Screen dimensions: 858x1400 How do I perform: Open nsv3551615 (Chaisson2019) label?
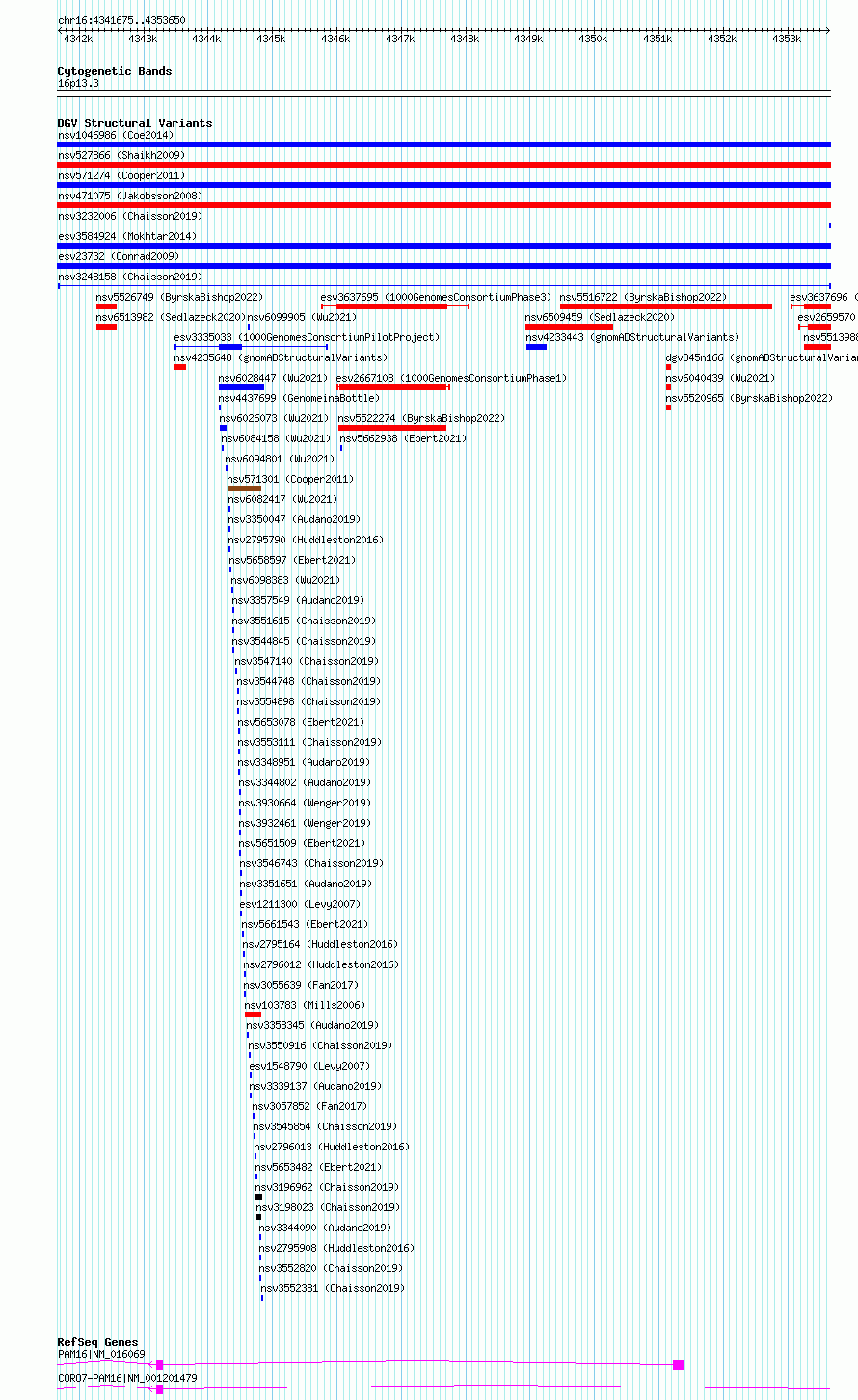click(x=304, y=621)
